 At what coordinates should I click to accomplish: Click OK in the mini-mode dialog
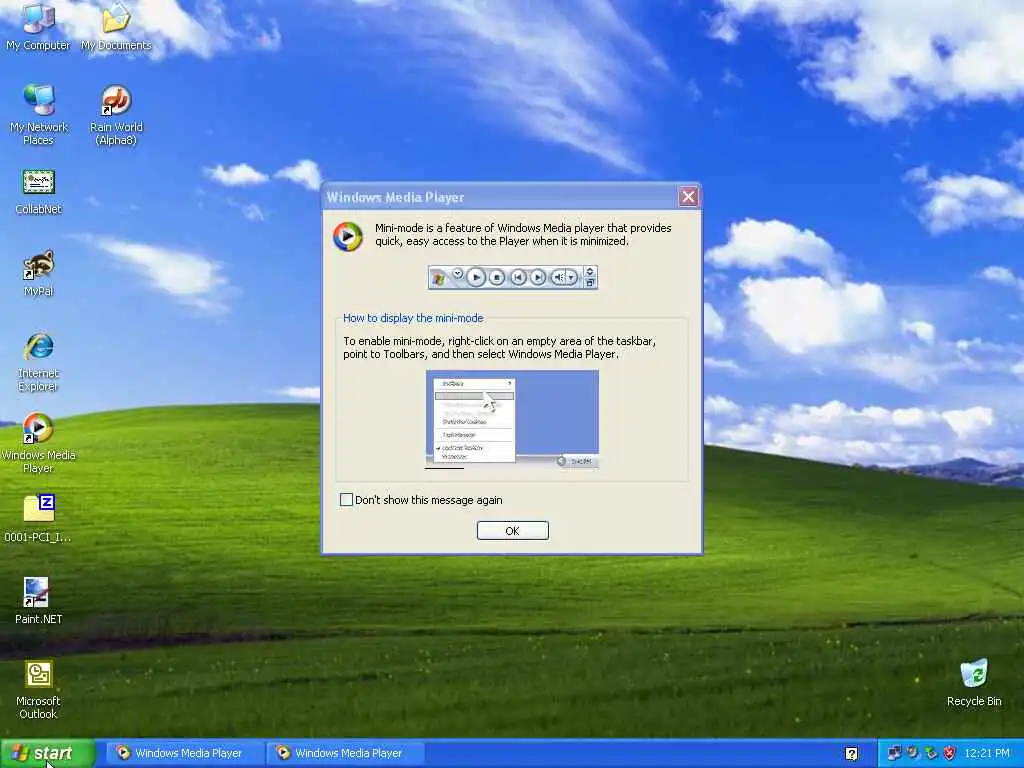pyautogui.click(x=513, y=530)
